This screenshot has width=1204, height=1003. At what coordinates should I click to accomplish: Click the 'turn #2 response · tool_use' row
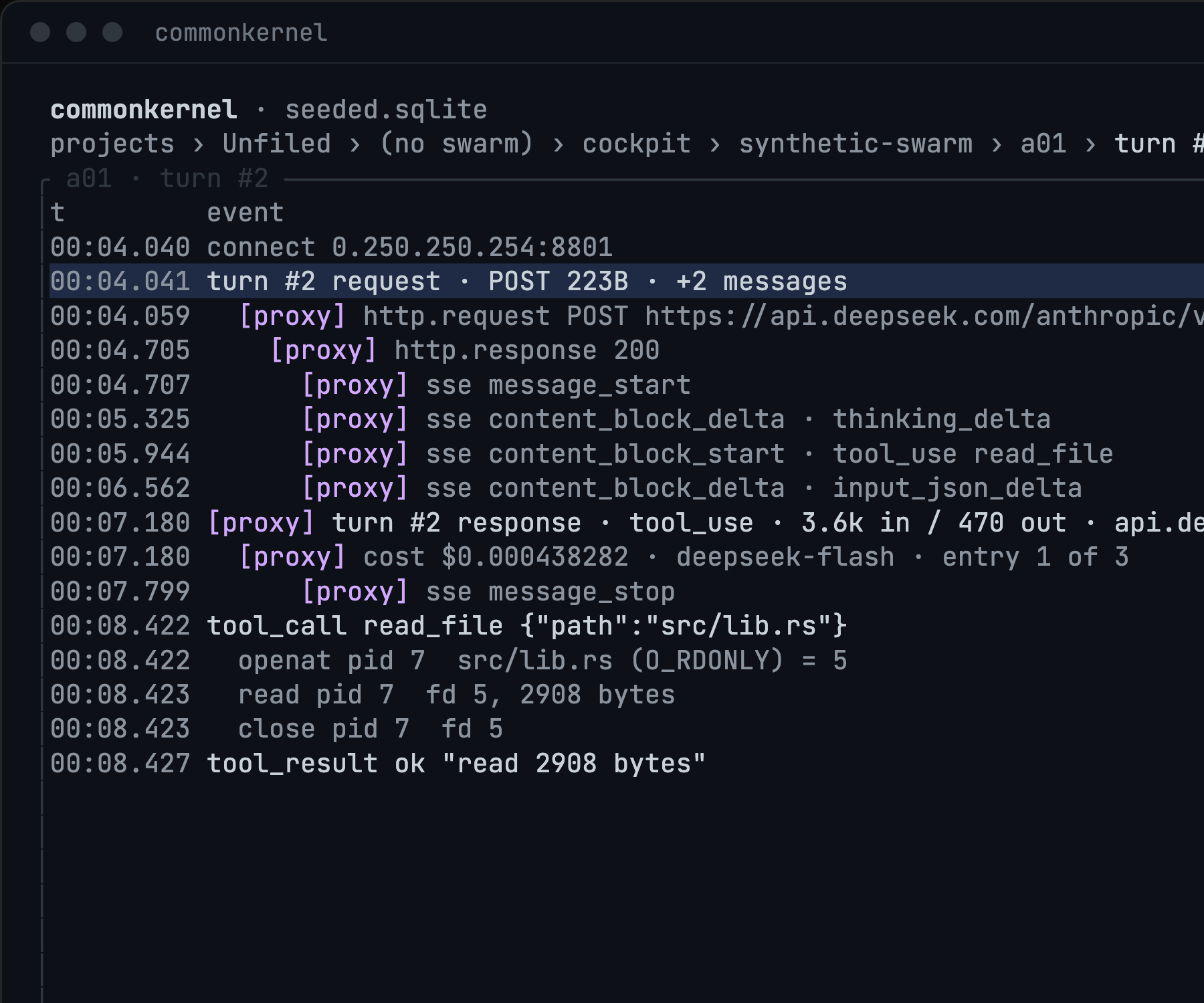point(627,523)
